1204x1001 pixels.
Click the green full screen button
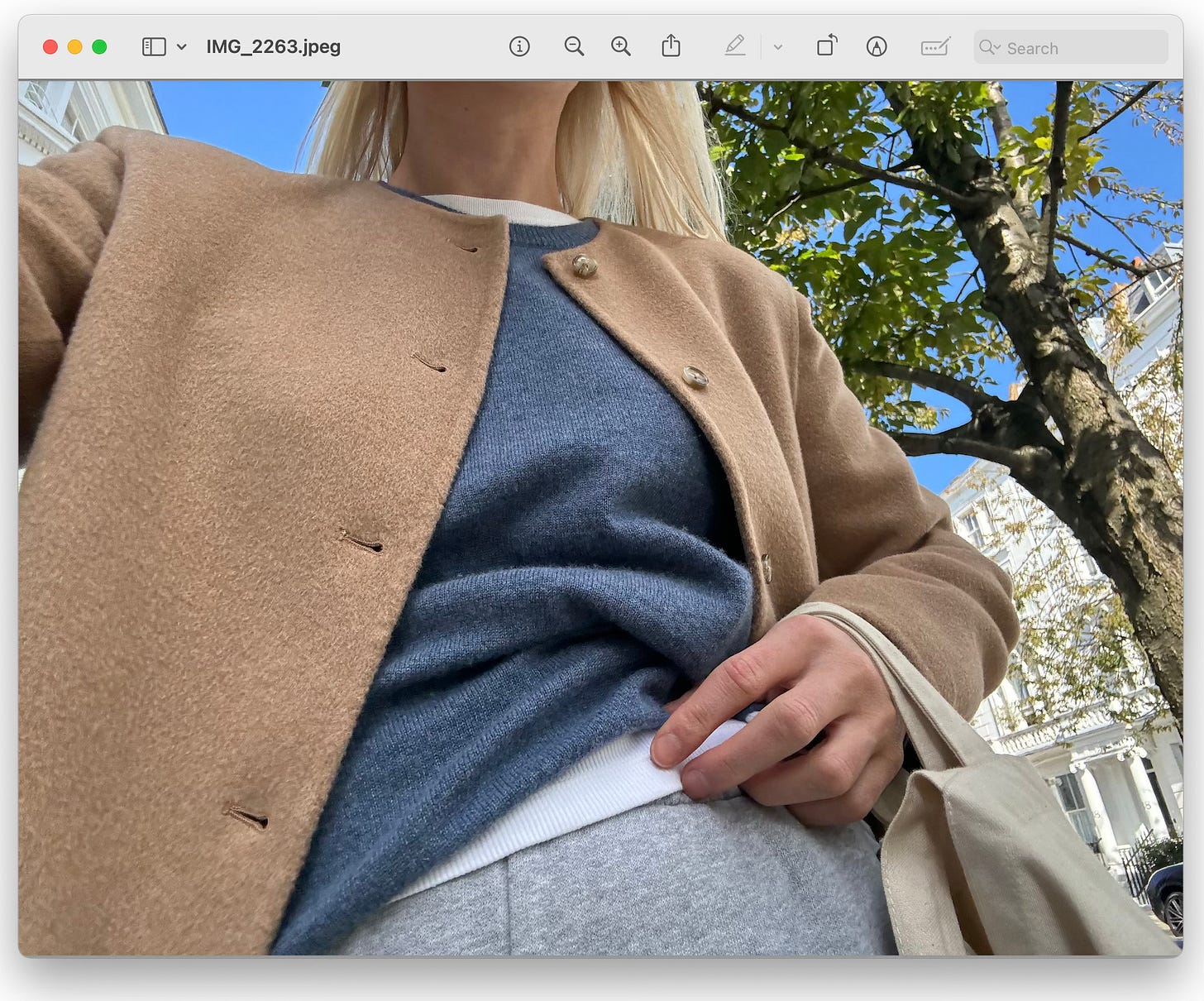[x=99, y=47]
